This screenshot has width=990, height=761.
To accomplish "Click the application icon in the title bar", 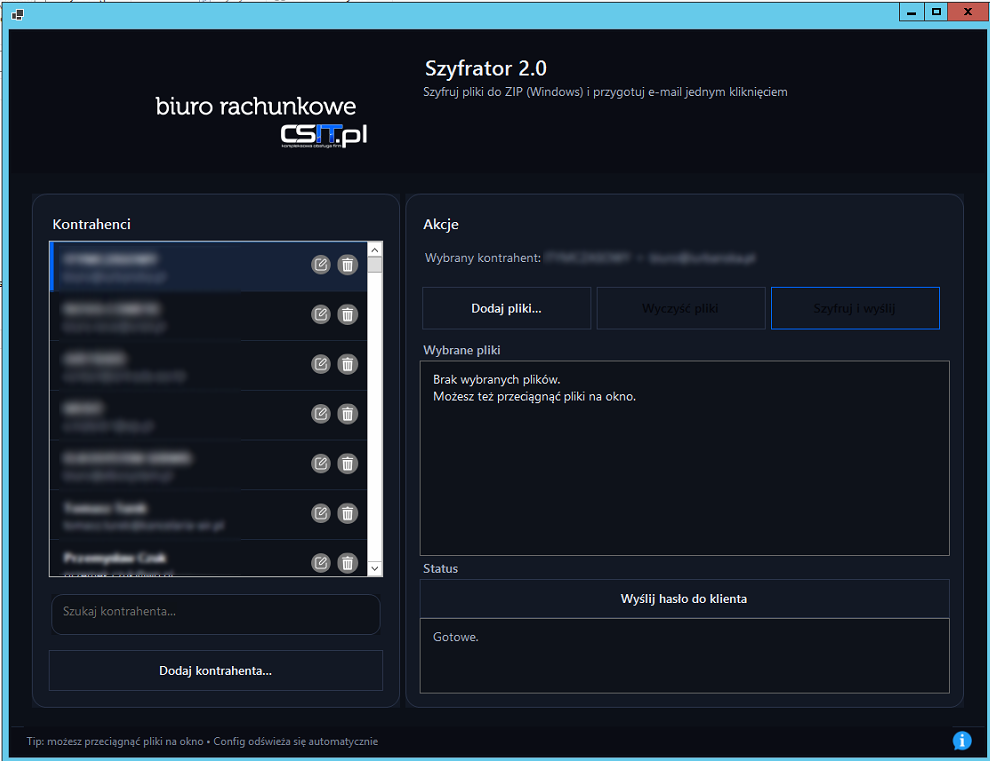I will click(x=17, y=14).
